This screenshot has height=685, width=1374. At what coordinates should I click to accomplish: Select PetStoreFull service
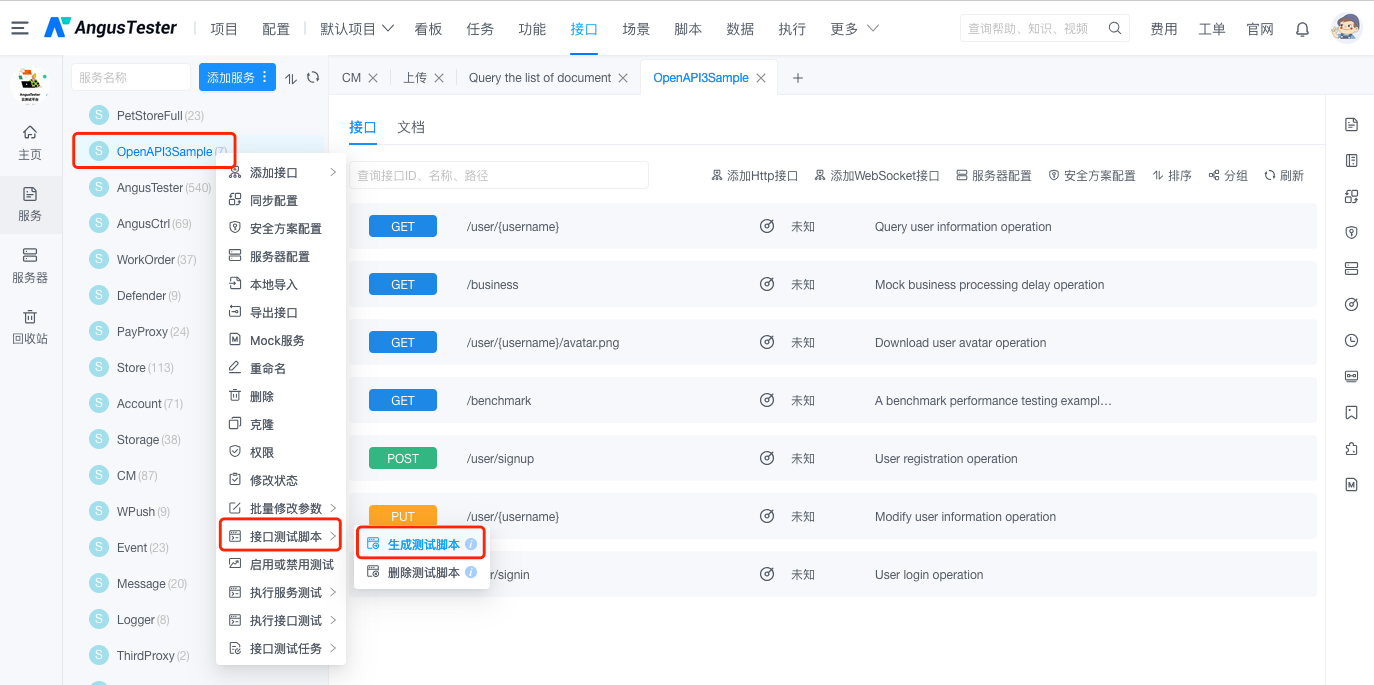[150, 116]
